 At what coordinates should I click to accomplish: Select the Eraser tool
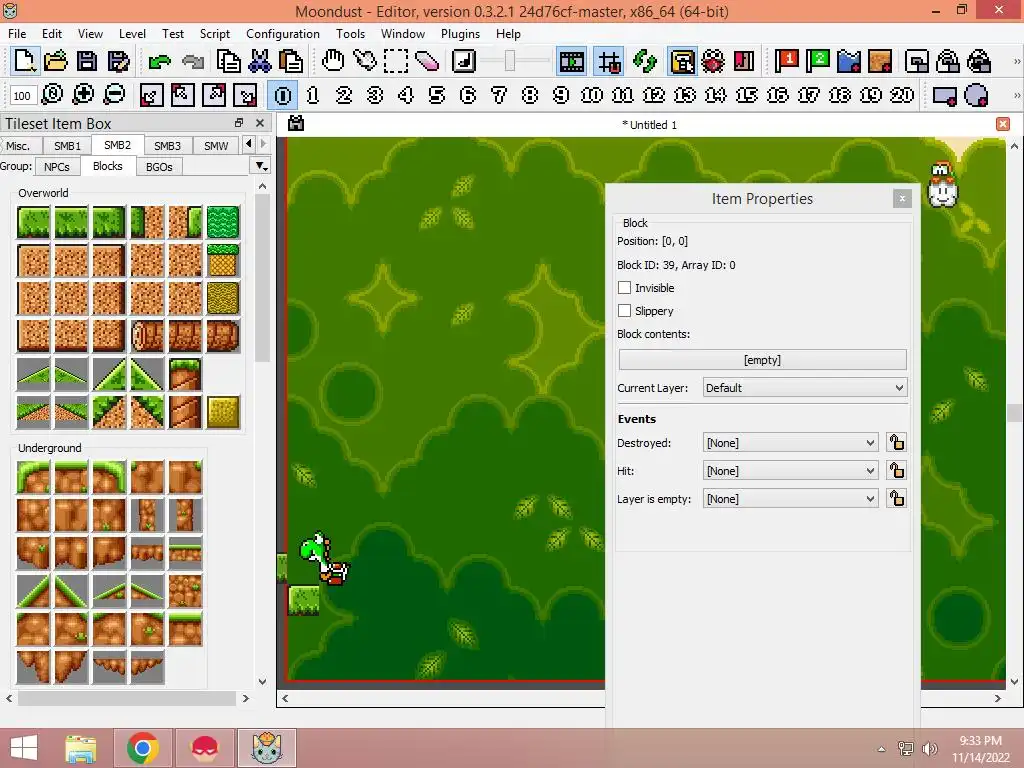coord(426,62)
